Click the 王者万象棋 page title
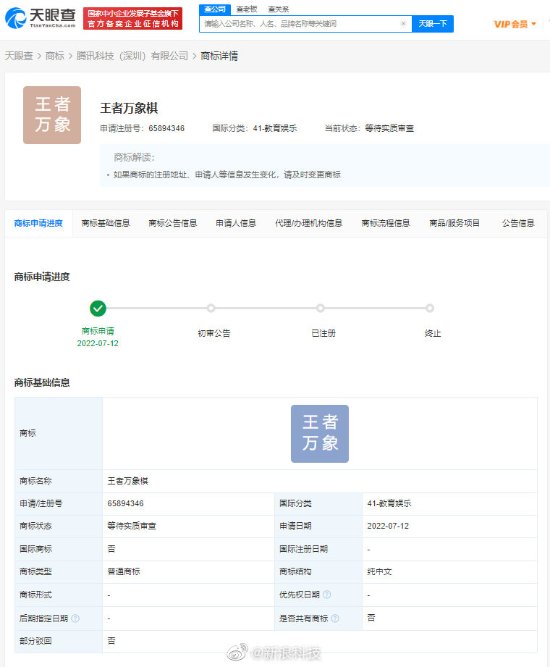Viewport: 550px width, 667px height. pos(129,108)
